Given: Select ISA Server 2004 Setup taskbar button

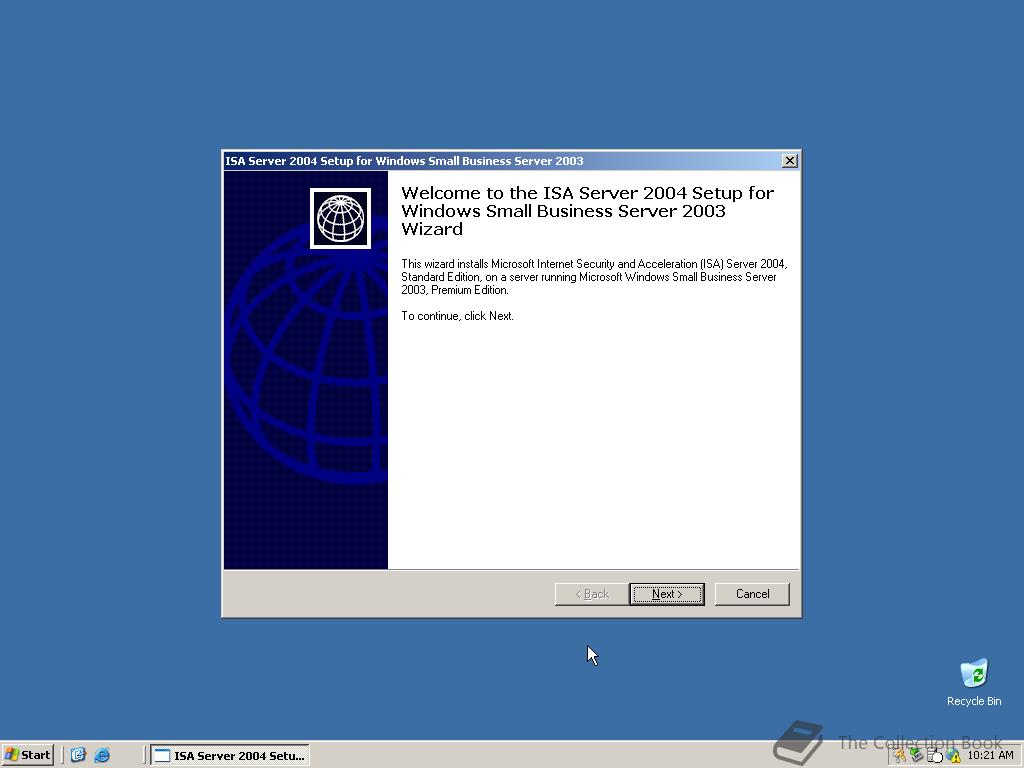Looking at the screenshot, I should coord(230,756).
